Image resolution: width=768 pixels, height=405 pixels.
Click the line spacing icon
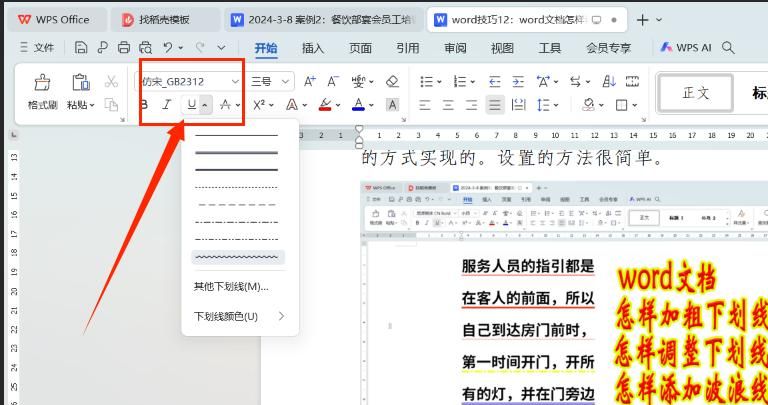pyautogui.click(x=543, y=104)
